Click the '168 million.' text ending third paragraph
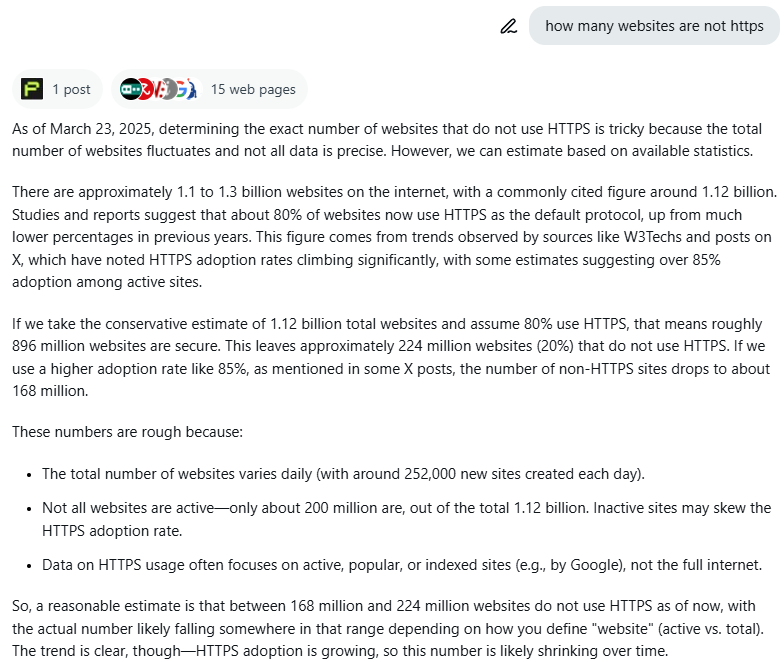 coord(50,391)
